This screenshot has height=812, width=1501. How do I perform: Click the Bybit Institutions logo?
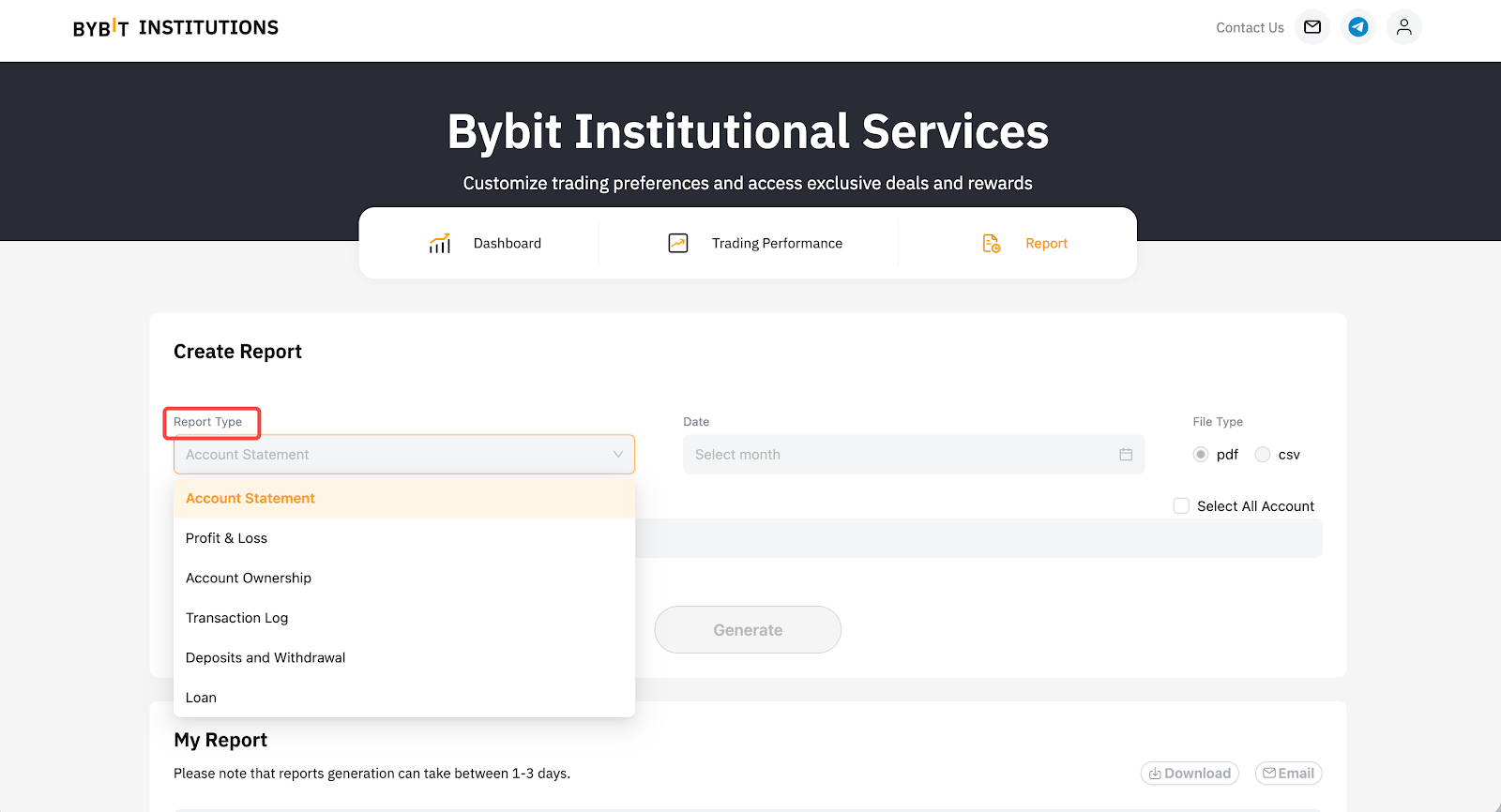[x=175, y=28]
